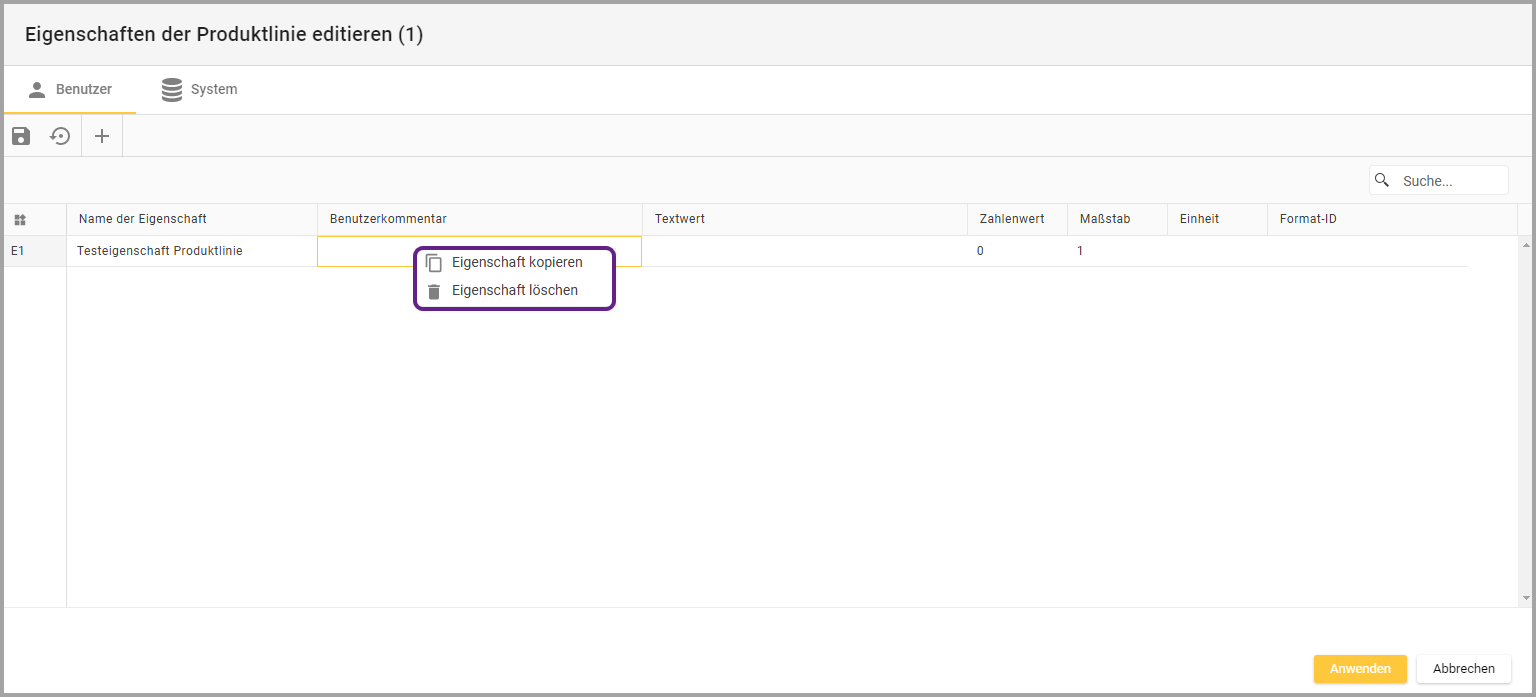Screen dimensions: 1536x697
Task: Select the Benutzer tab
Action: [x=70, y=90]
